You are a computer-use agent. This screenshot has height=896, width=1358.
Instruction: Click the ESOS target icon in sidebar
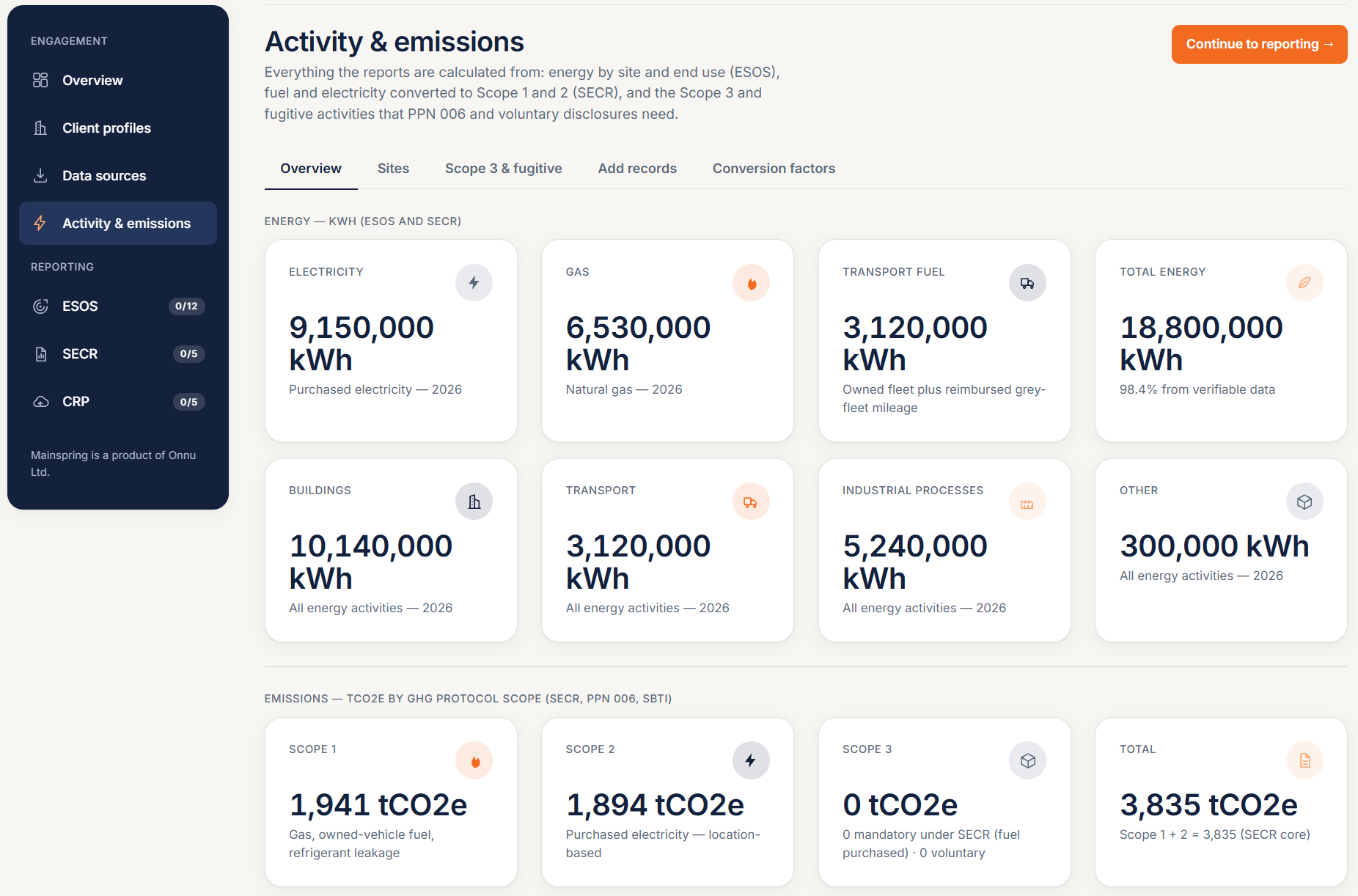coord(40,306)
